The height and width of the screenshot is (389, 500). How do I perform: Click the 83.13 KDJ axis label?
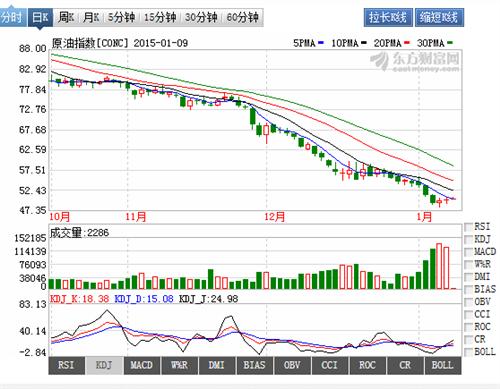click(x=33, y=304)
